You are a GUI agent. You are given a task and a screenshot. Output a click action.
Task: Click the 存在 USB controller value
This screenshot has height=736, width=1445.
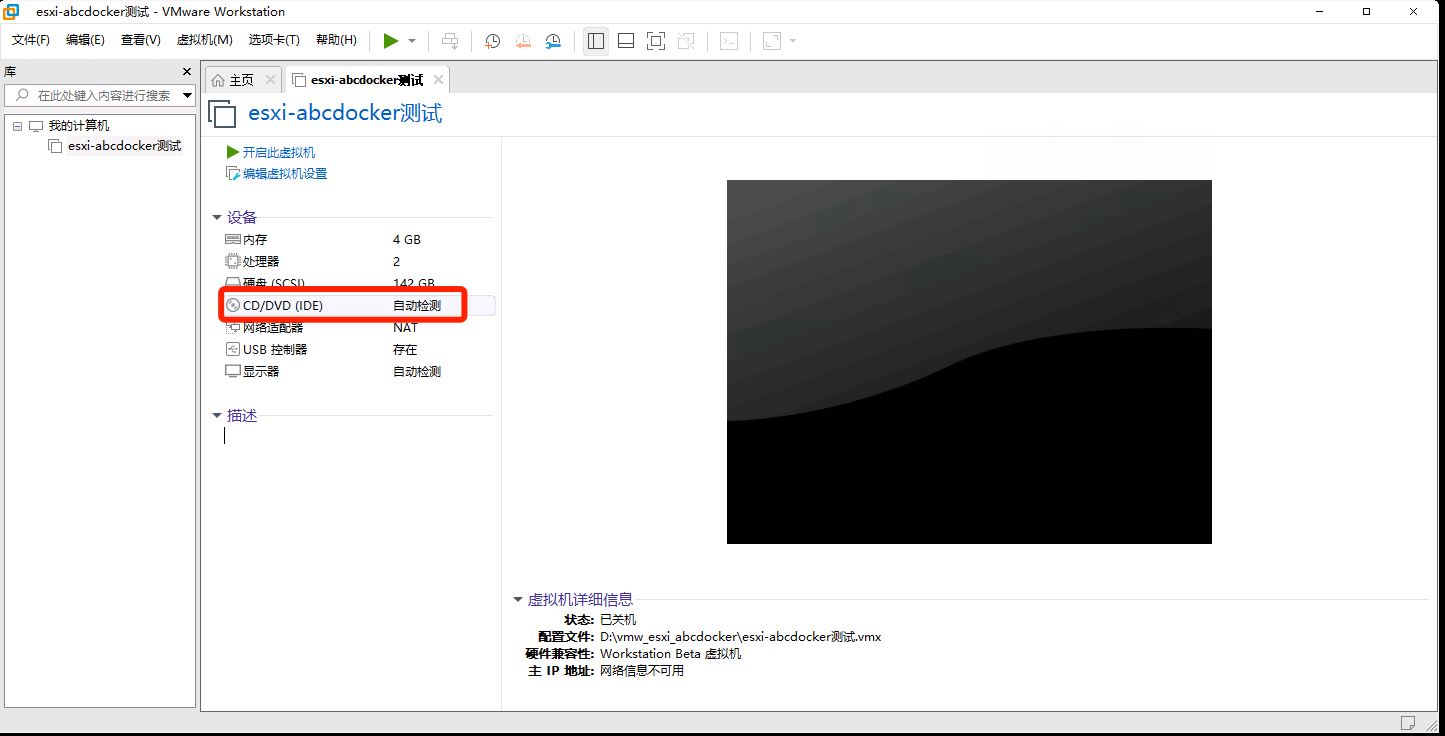tap(405, 350)
